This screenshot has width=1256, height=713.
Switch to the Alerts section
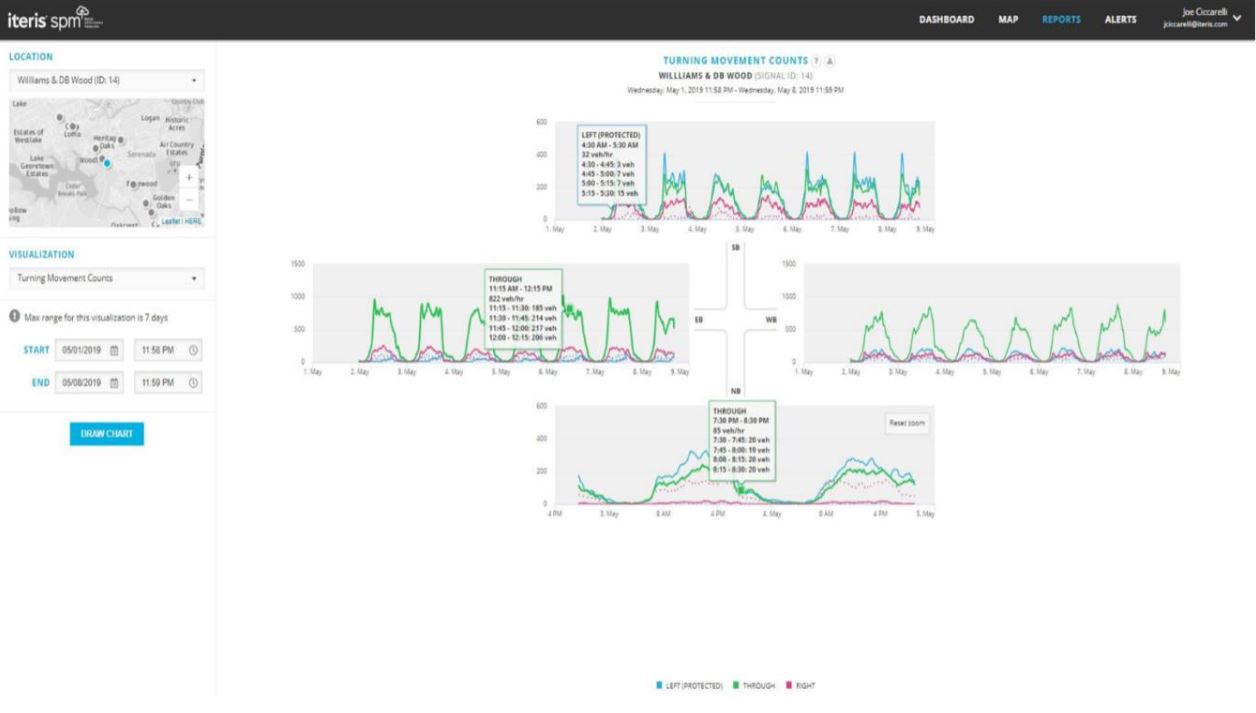1120,20
